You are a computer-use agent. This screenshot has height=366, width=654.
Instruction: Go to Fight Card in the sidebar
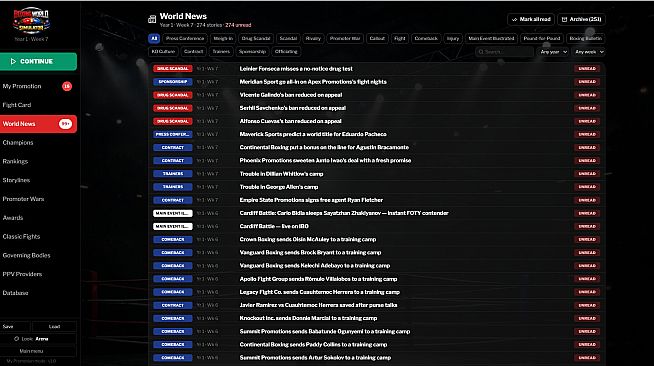(x=38, y=105)
